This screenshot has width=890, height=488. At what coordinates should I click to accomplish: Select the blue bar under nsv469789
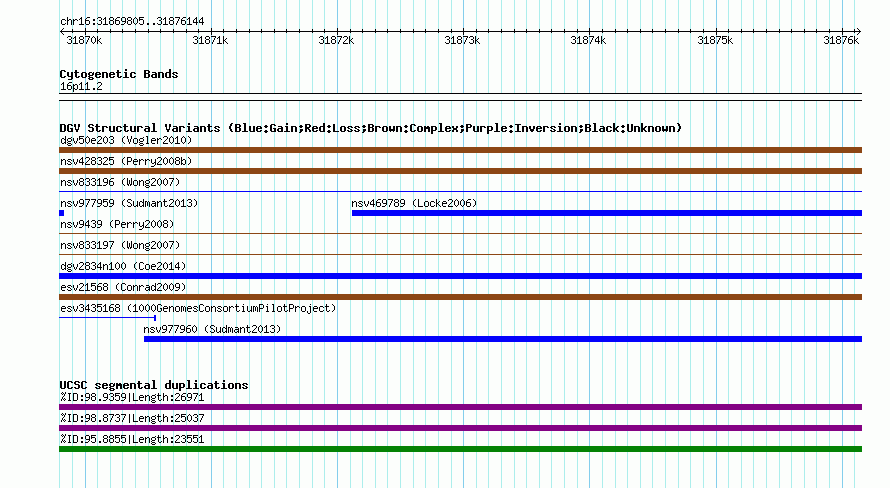tap(607, 213)
